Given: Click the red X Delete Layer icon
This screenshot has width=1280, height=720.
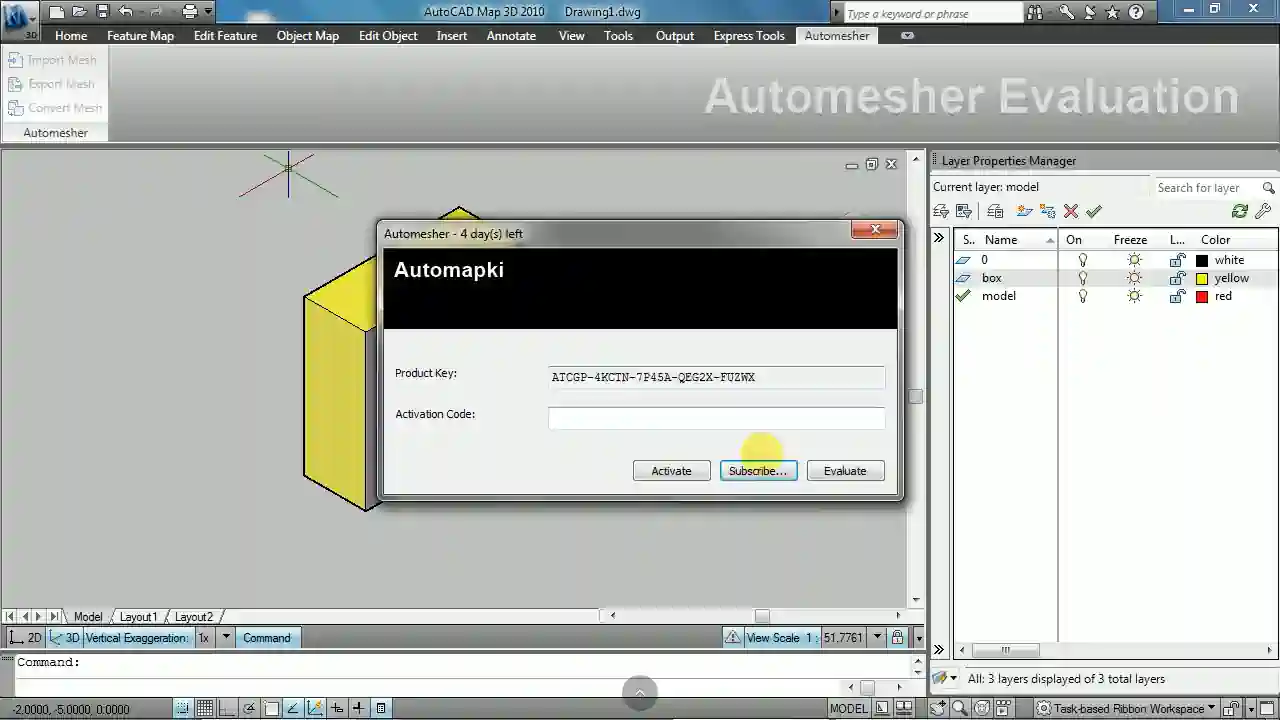Looking at the screenshot, I should click(x=1071, y=211).
